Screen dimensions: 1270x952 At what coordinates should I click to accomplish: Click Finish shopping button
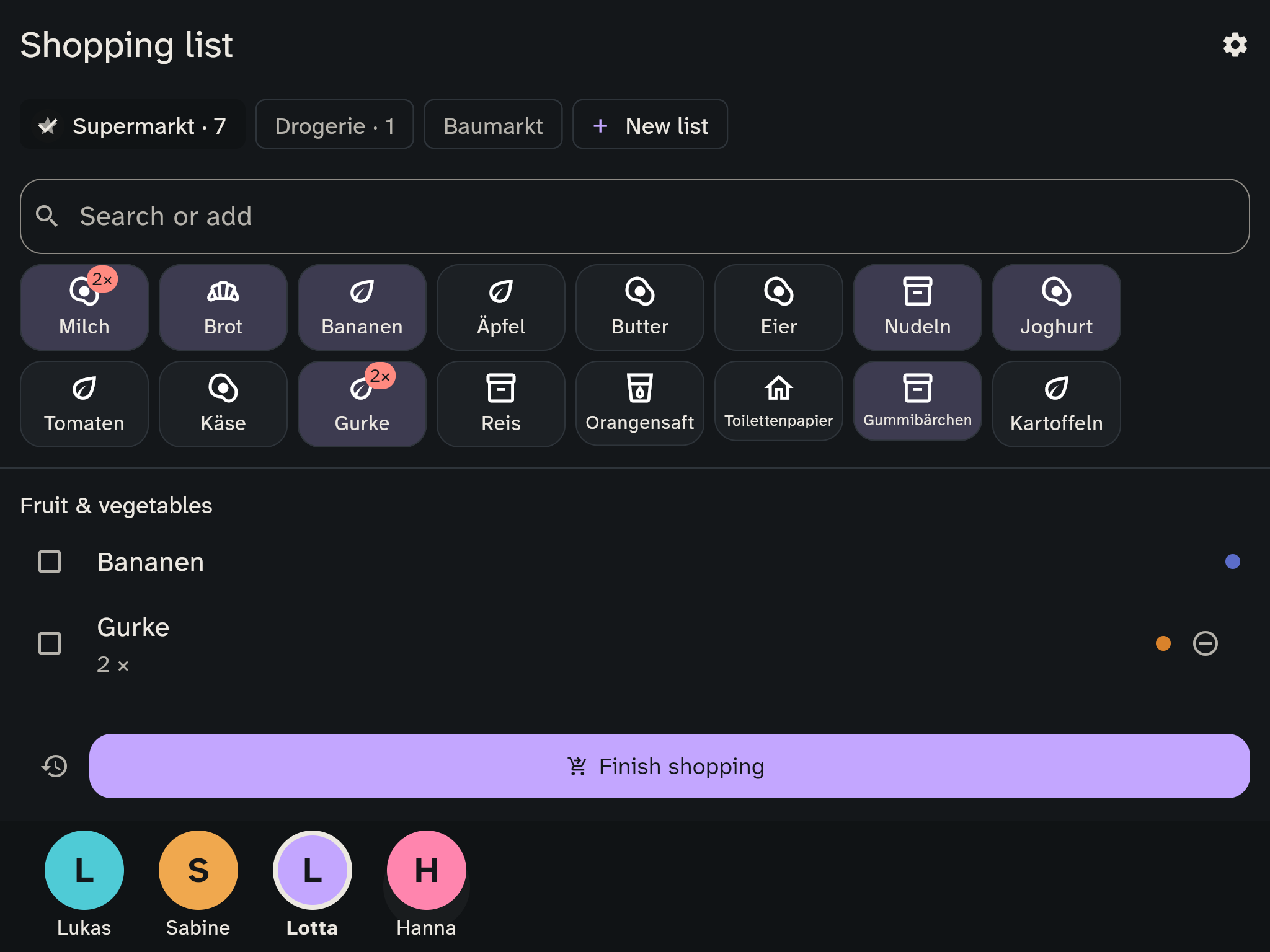coord(670,766)
